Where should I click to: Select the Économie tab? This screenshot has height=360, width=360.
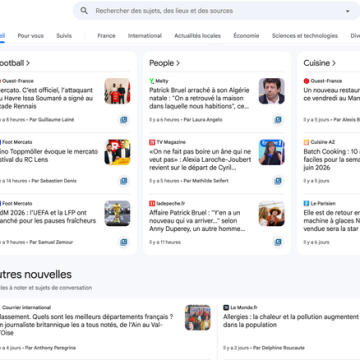pyautogui.click(x=246, y=36)
